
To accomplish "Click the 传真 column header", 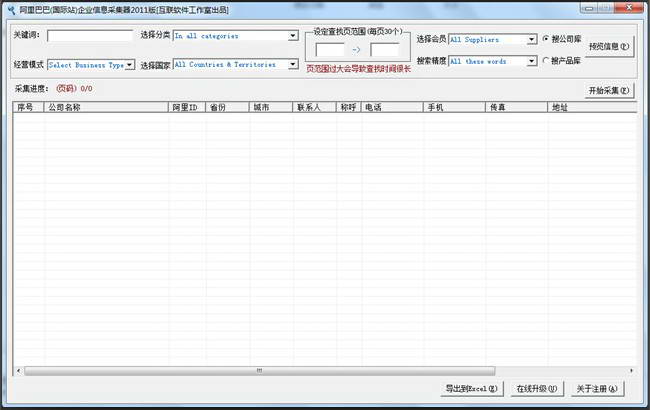I will [517, 107].
